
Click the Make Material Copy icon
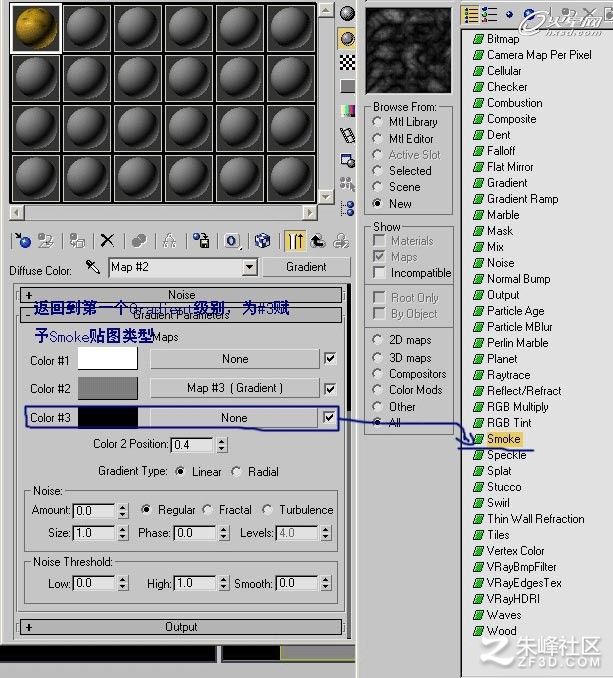pyautogui.click(x=139, y=241)
